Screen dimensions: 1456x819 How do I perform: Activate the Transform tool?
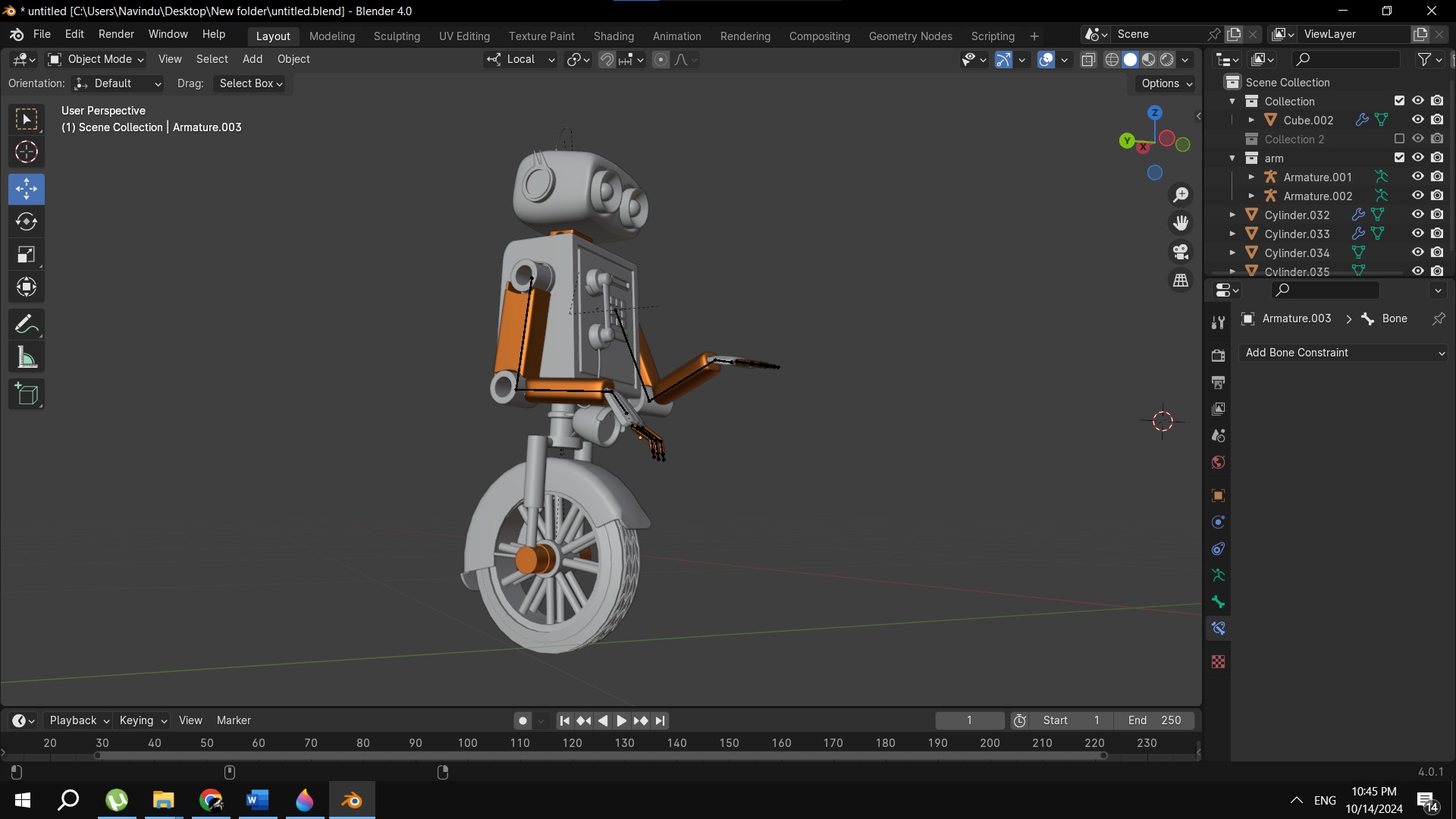point(27,287)
